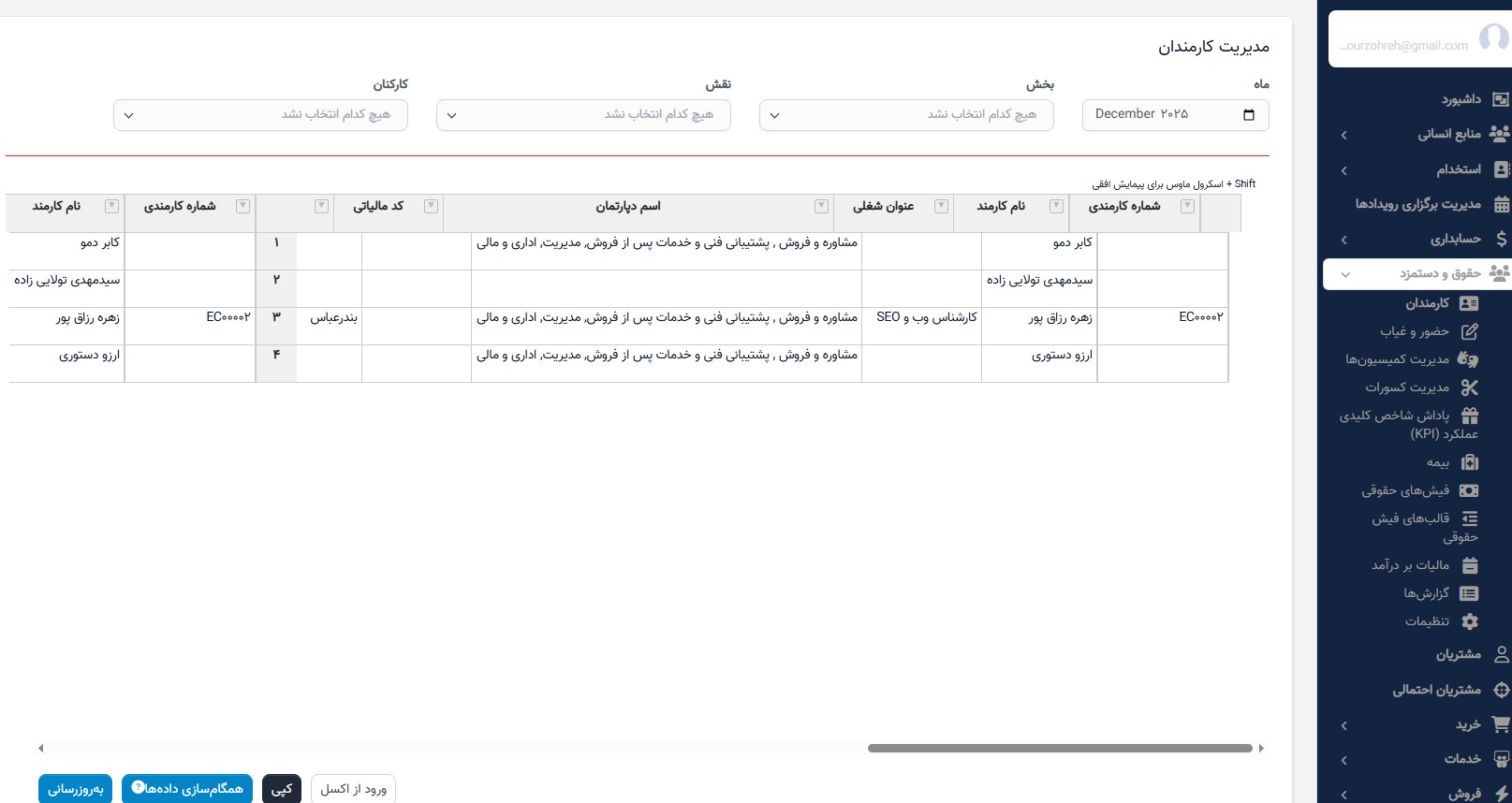This screenshot has height=803, width=1512.
Task: Open the حضور و غیاب menu item
Action: point(1415,331)
